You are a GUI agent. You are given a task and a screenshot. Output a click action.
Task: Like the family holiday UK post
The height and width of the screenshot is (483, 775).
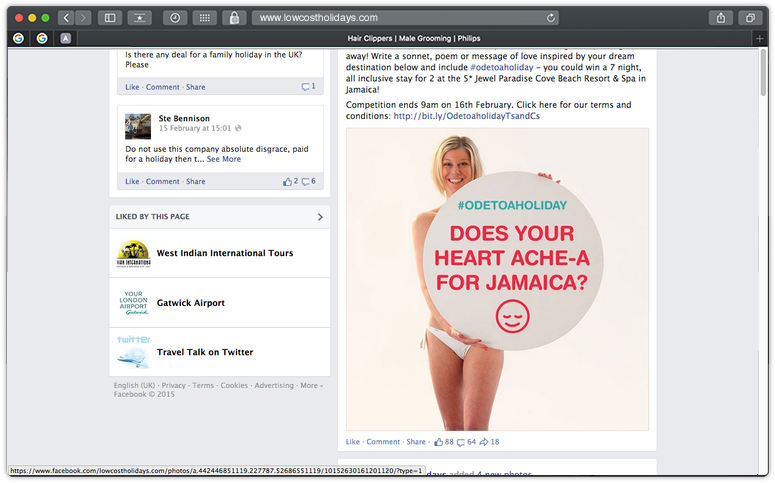click(132, 87)
